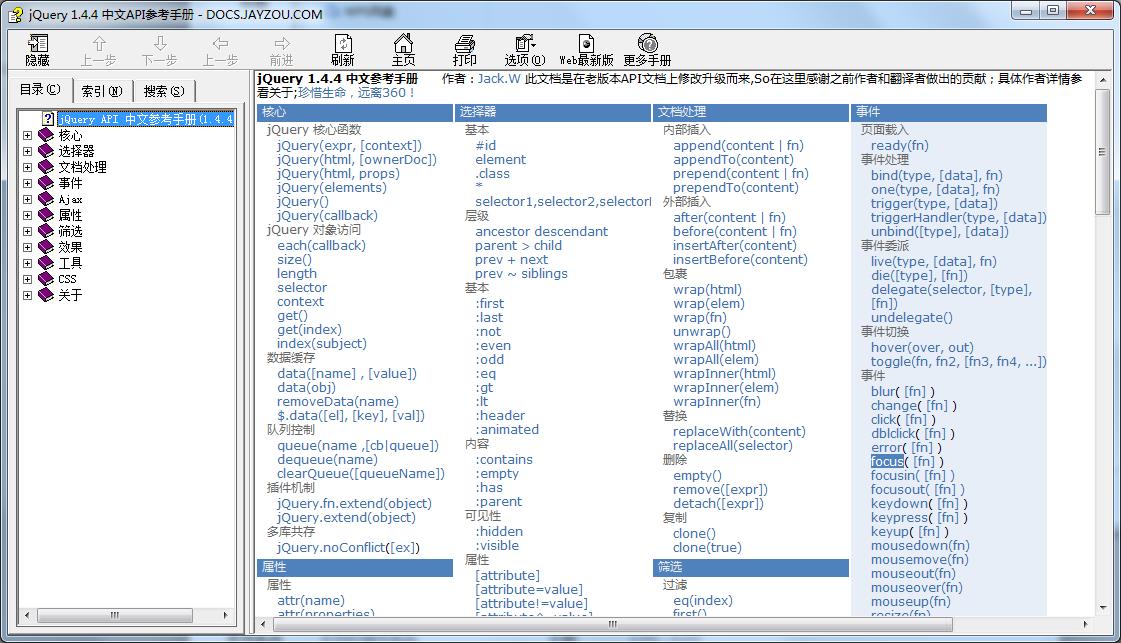Open the append(content | fn) link
The image size is (1121, 643).
coord(739,146)
